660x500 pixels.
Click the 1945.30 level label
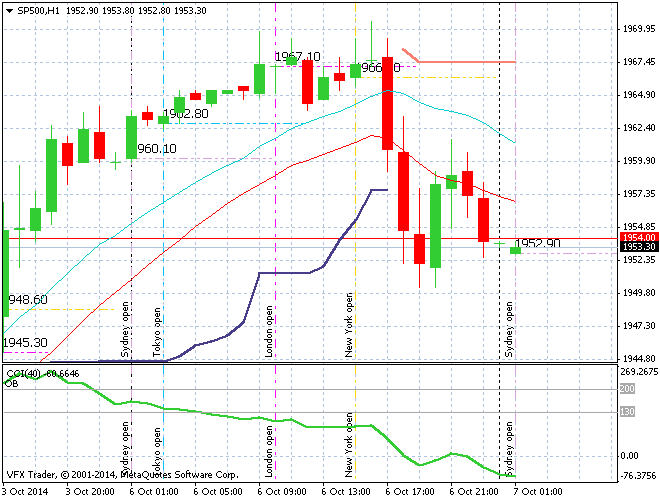pos(25,343)
